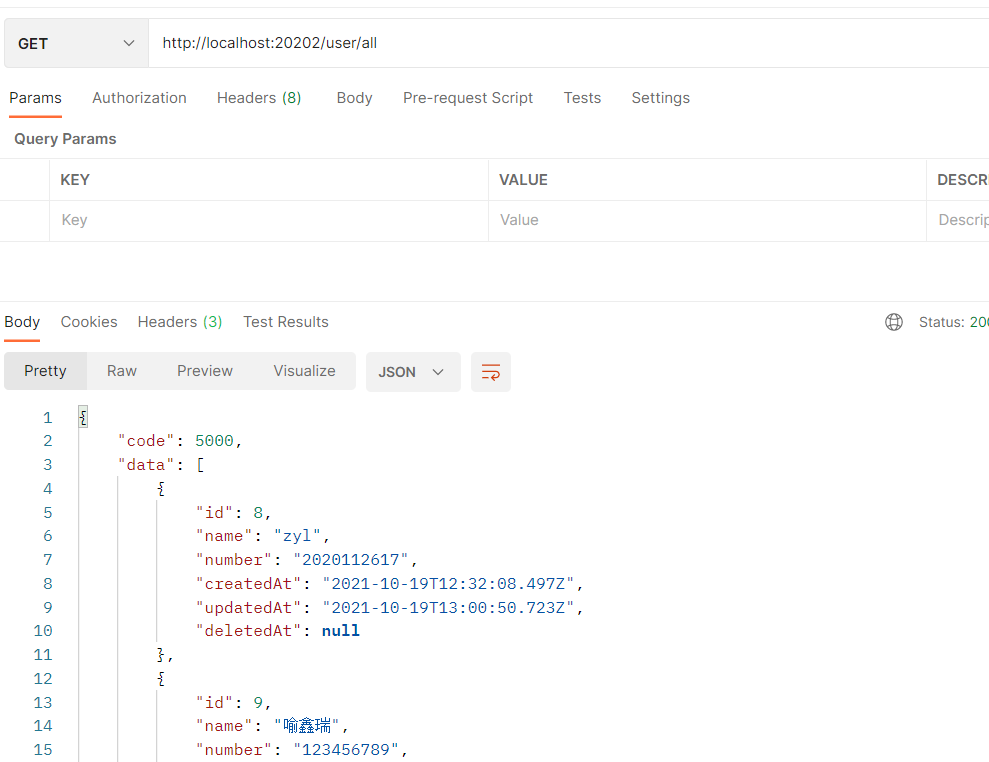989x762 pixels.
Task: Click line number 10 in gutter
Action: [43, 631]
